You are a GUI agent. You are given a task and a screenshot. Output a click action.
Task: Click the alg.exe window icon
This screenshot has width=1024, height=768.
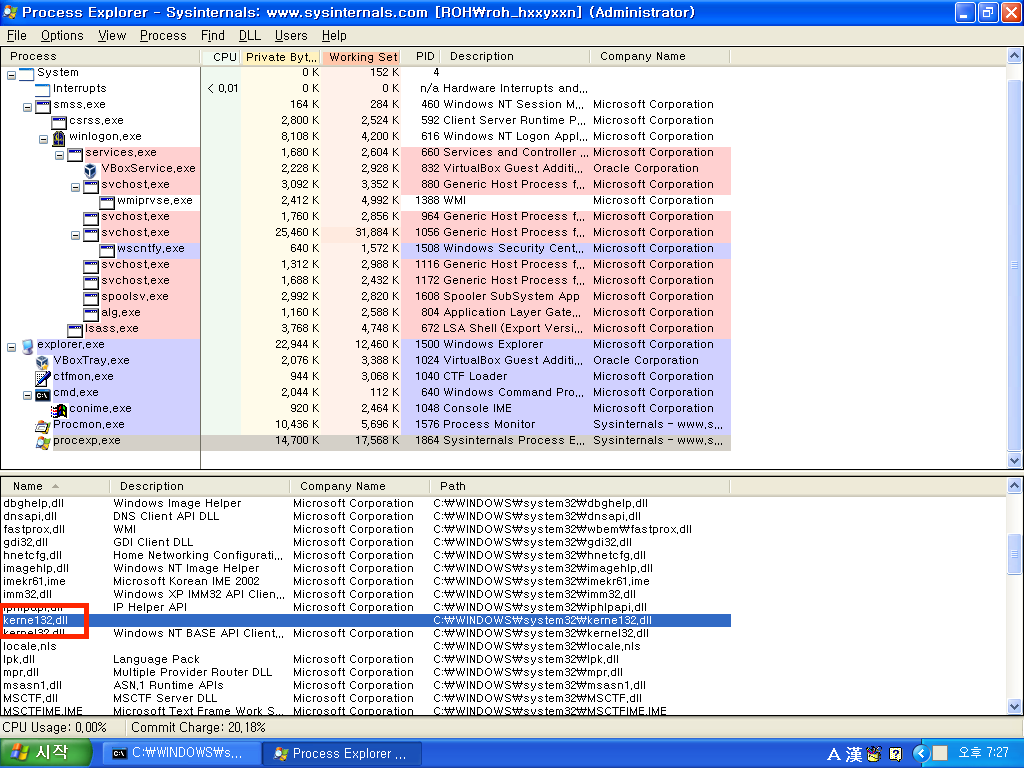click(91, 313)
